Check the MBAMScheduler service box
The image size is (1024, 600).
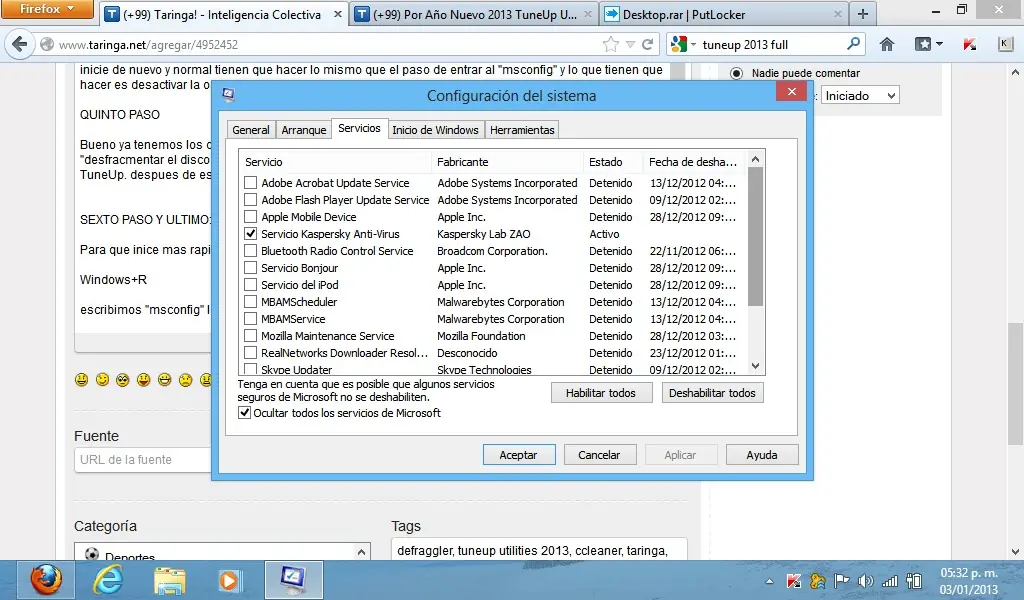250,302
